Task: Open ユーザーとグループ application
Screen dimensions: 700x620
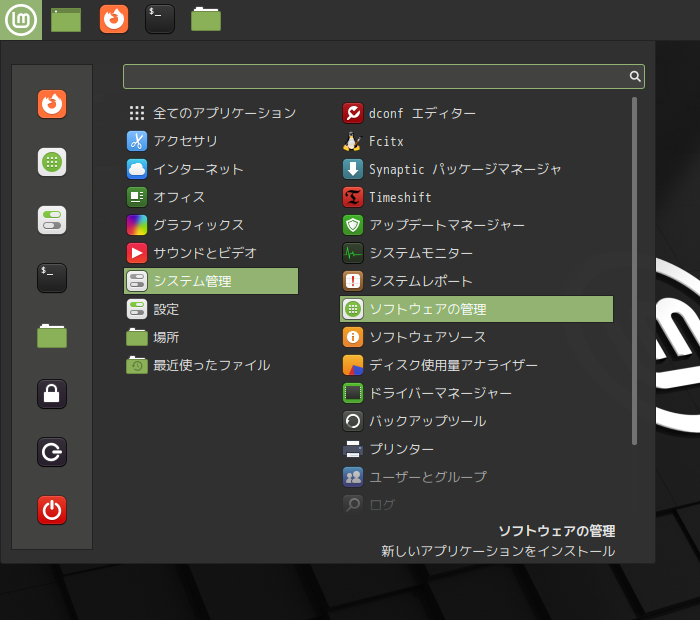Action: point(476,477)
